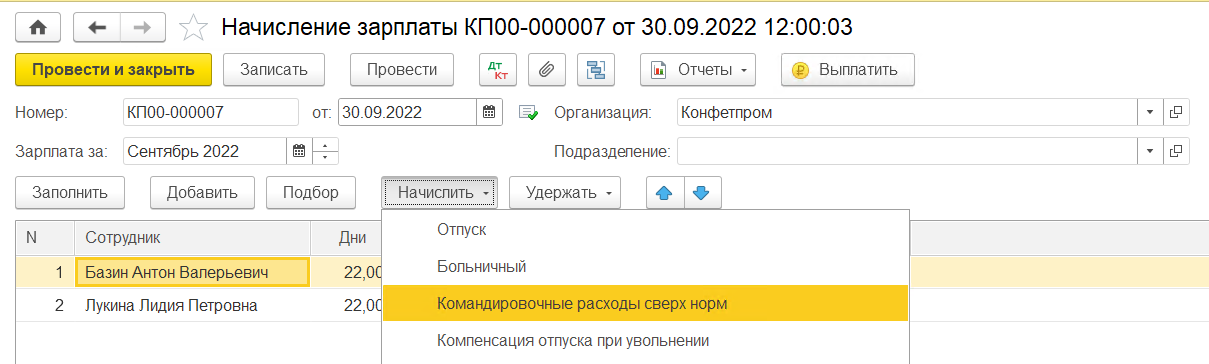Screen dimensions: 1209x364
Task: Navigate forward with the right arrow
Action: click(142, 28)
